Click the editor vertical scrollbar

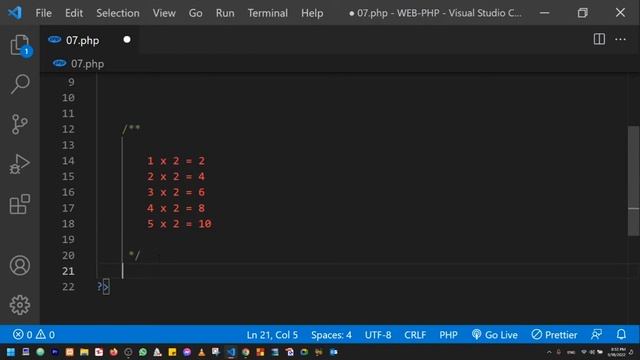pos(633,181)
